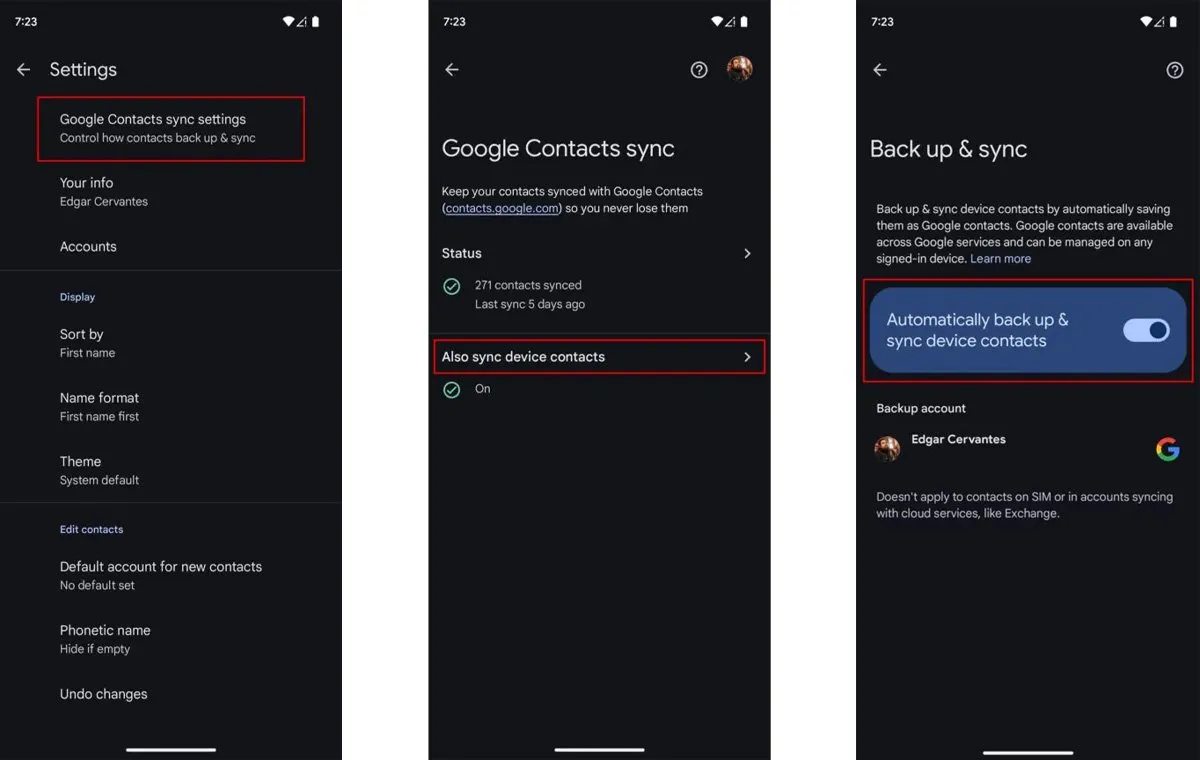Open the Accounts menu item
The width and height of the screenshot is (1200, 760).
point(88,247)
